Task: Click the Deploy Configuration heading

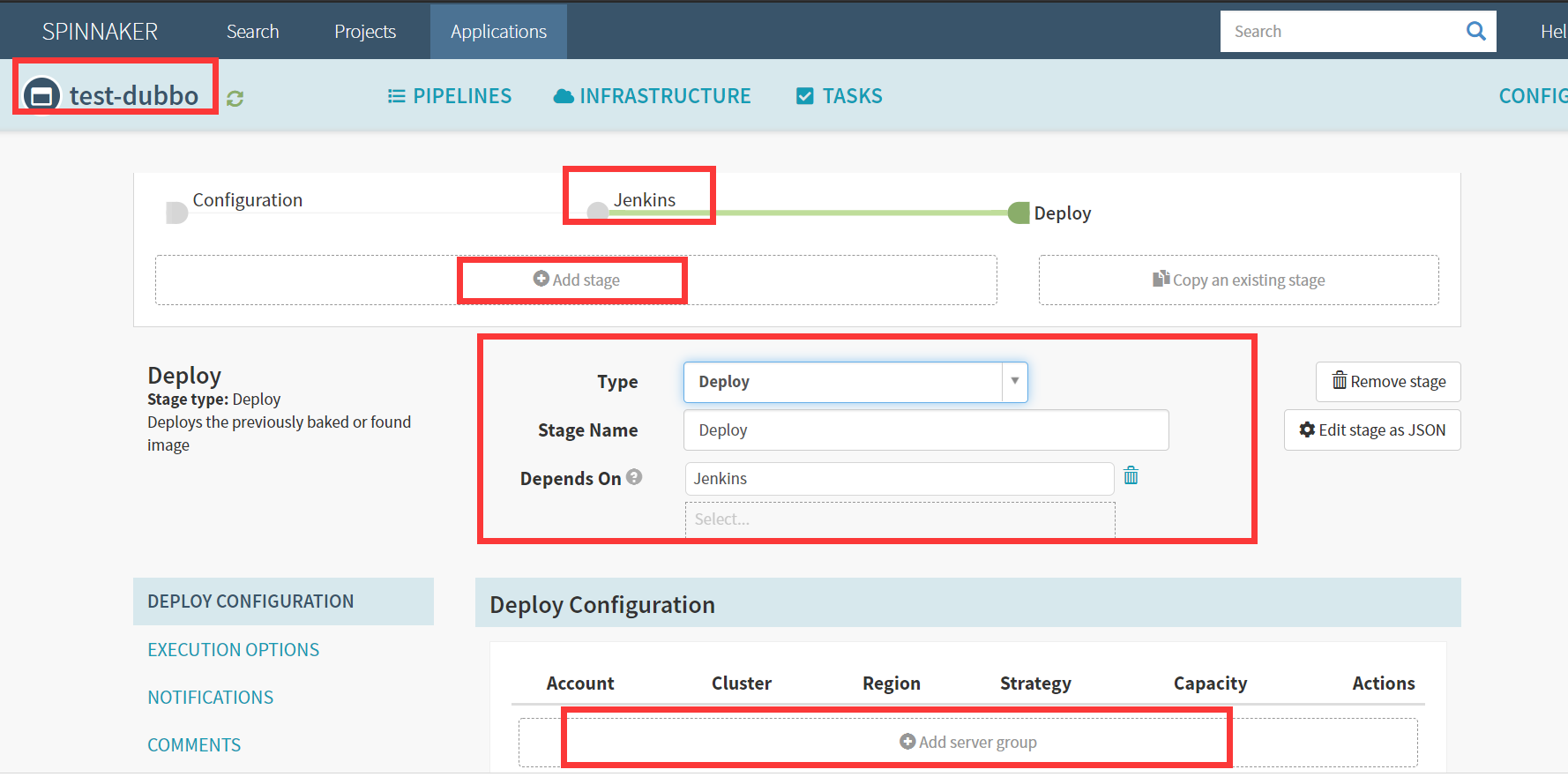Action: coord(602,605)
